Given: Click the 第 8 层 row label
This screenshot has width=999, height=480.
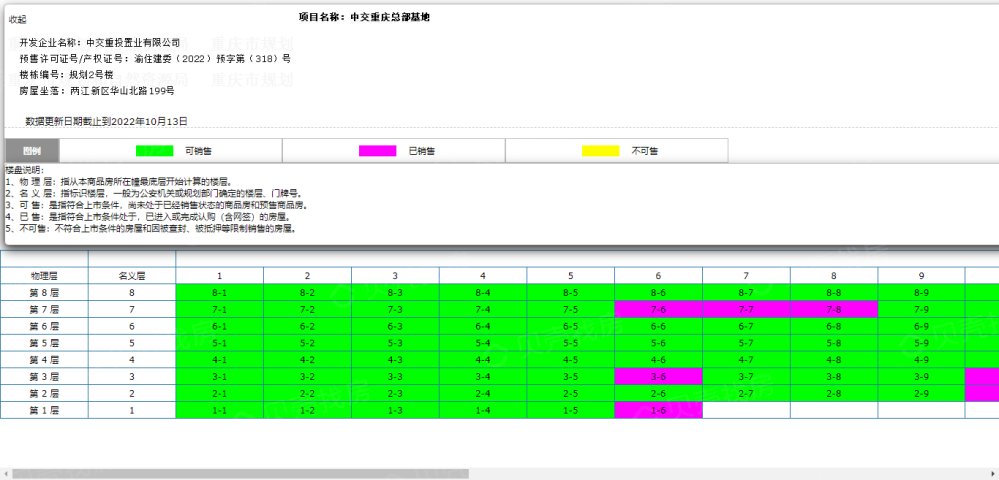Looking at the screenshot, I should point(45,293).
